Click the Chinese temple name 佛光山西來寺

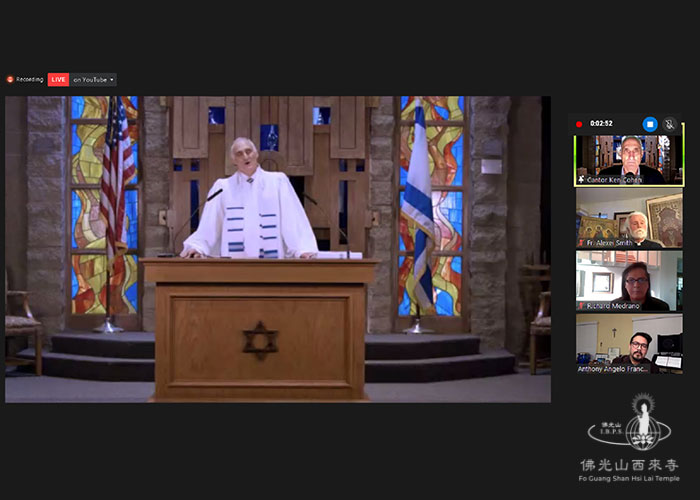click(629, 466)
